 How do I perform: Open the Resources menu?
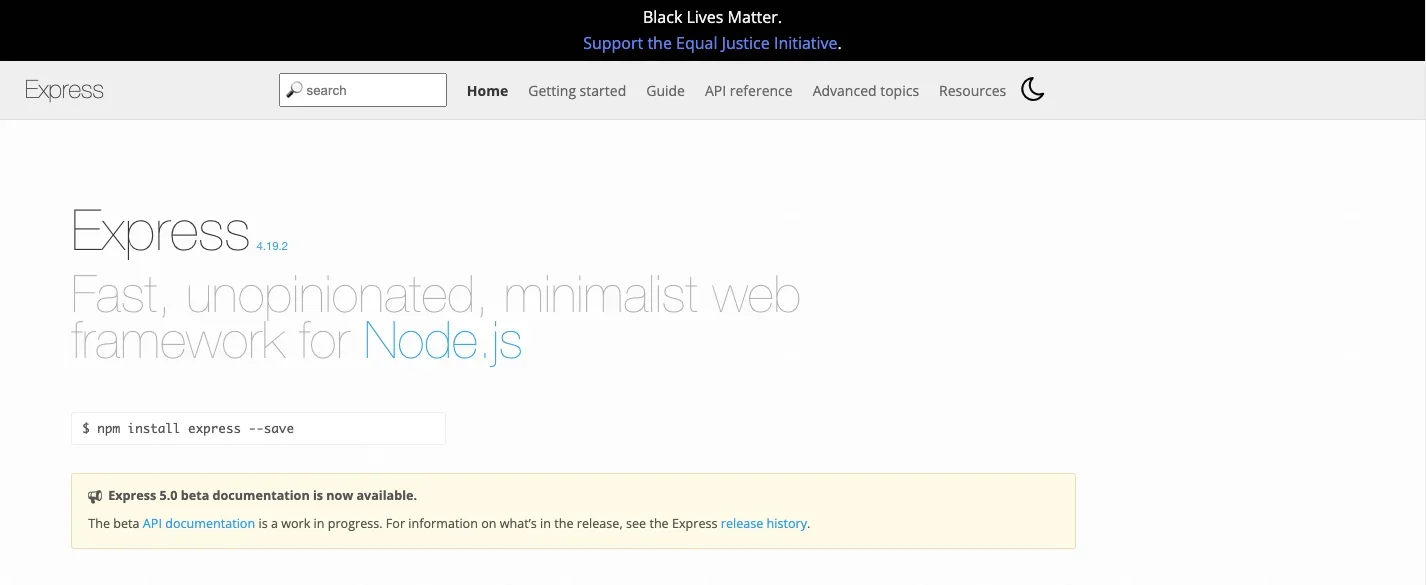pyautogui.click(x=972, y=91)
